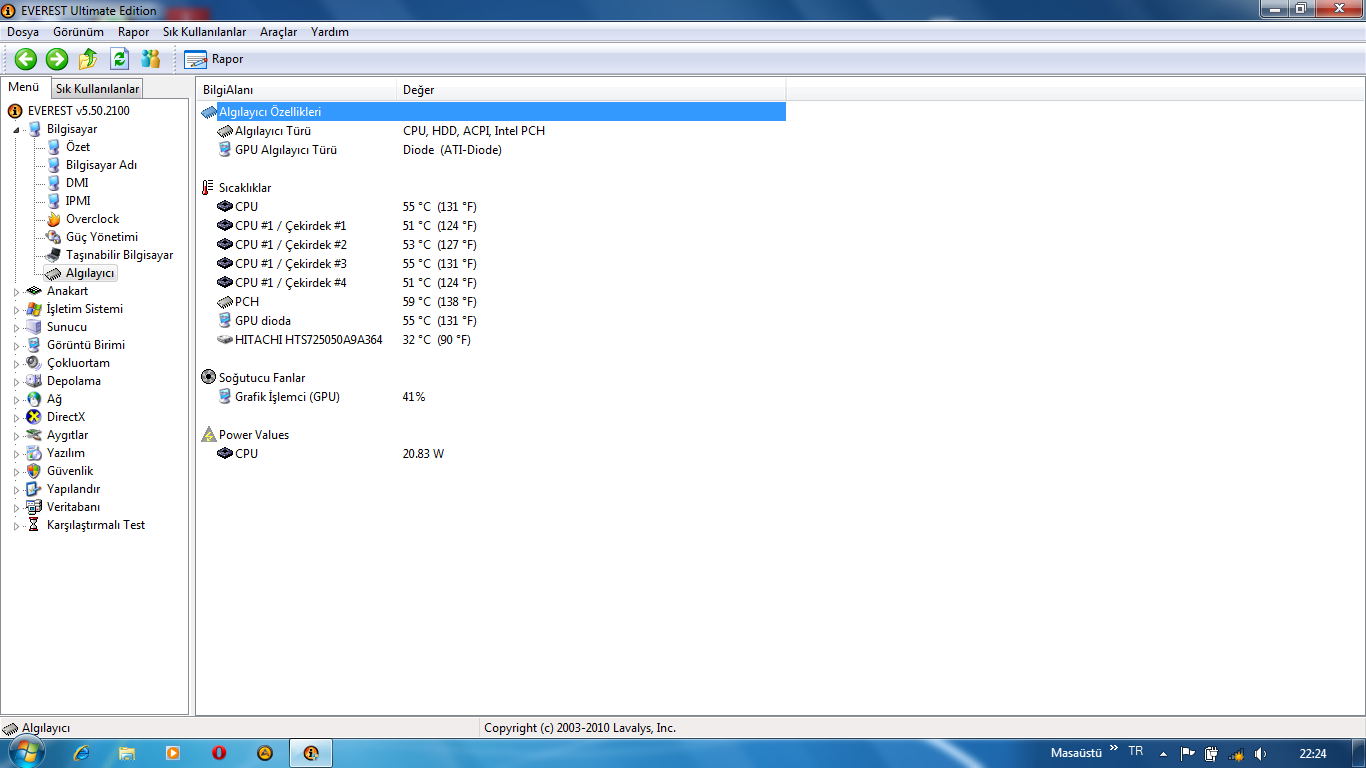Open the Yardım menu
The image size is (1366, 768).
(330, 32)
